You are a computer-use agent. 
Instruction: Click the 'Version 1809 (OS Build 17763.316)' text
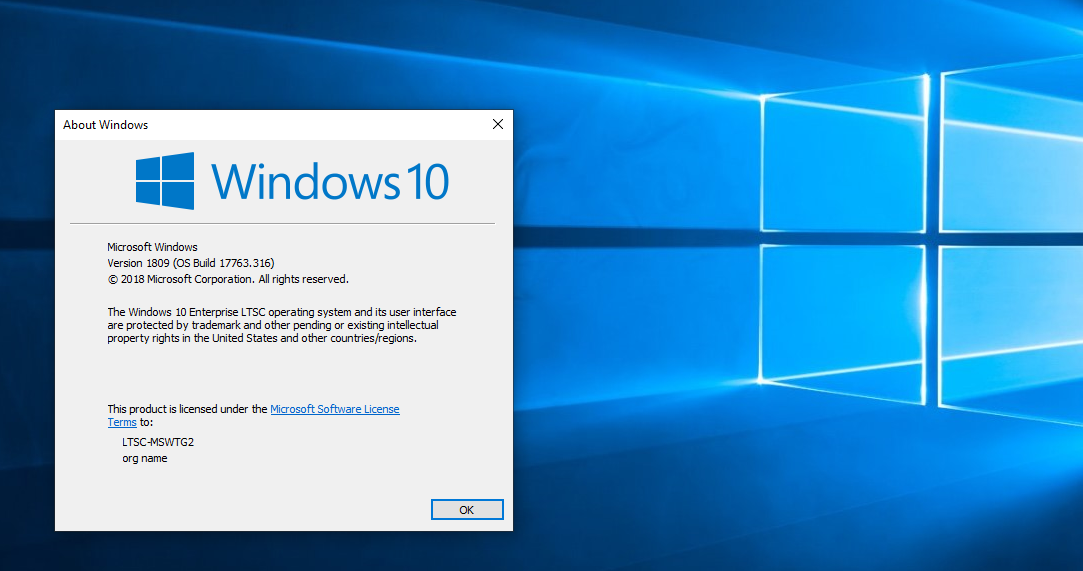(191, 263)
